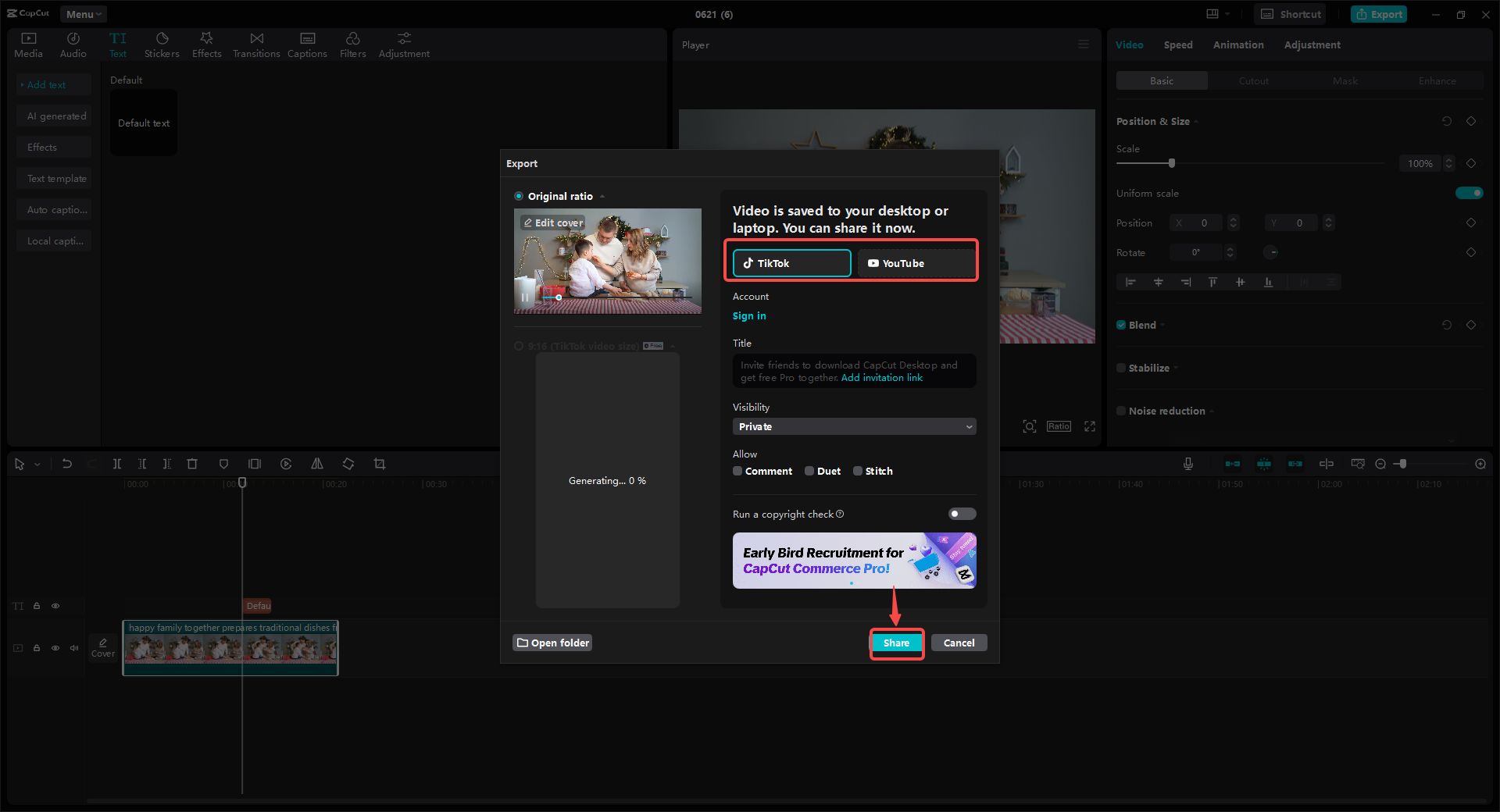Add a marker using the marker icon
The height and width of the screenshot is (812, 1500).
click(223, 464)
